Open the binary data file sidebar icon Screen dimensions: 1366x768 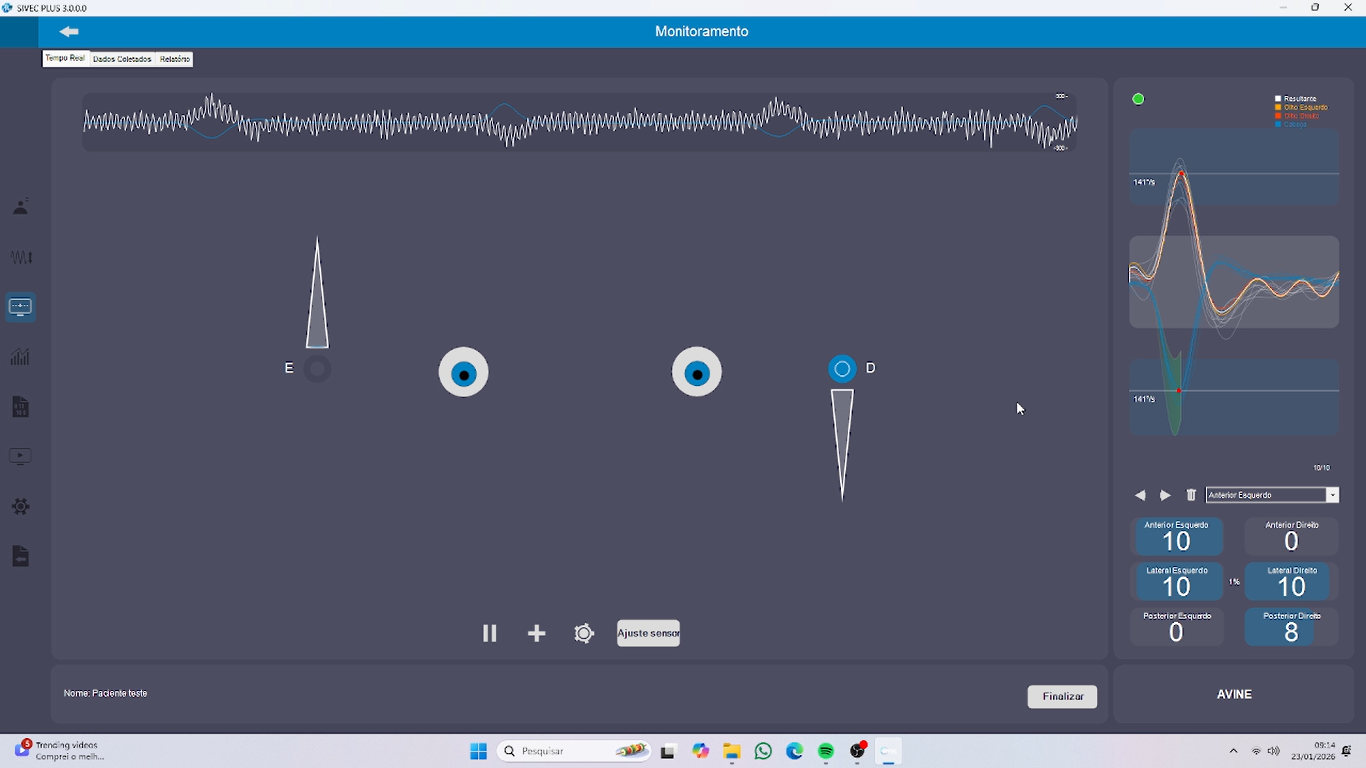tap(20, 407)
